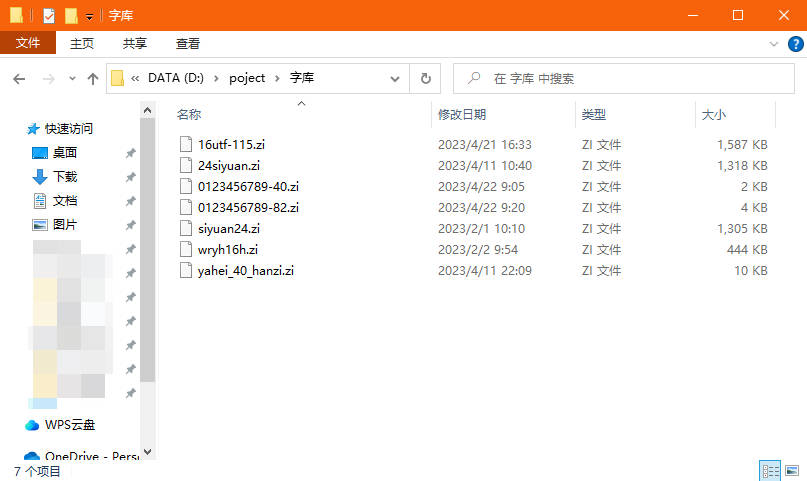Viewport: 807px width, 481px height.
Task: Open the Help question mark icon
Action: pyautogui.click(x=794, y=44)
